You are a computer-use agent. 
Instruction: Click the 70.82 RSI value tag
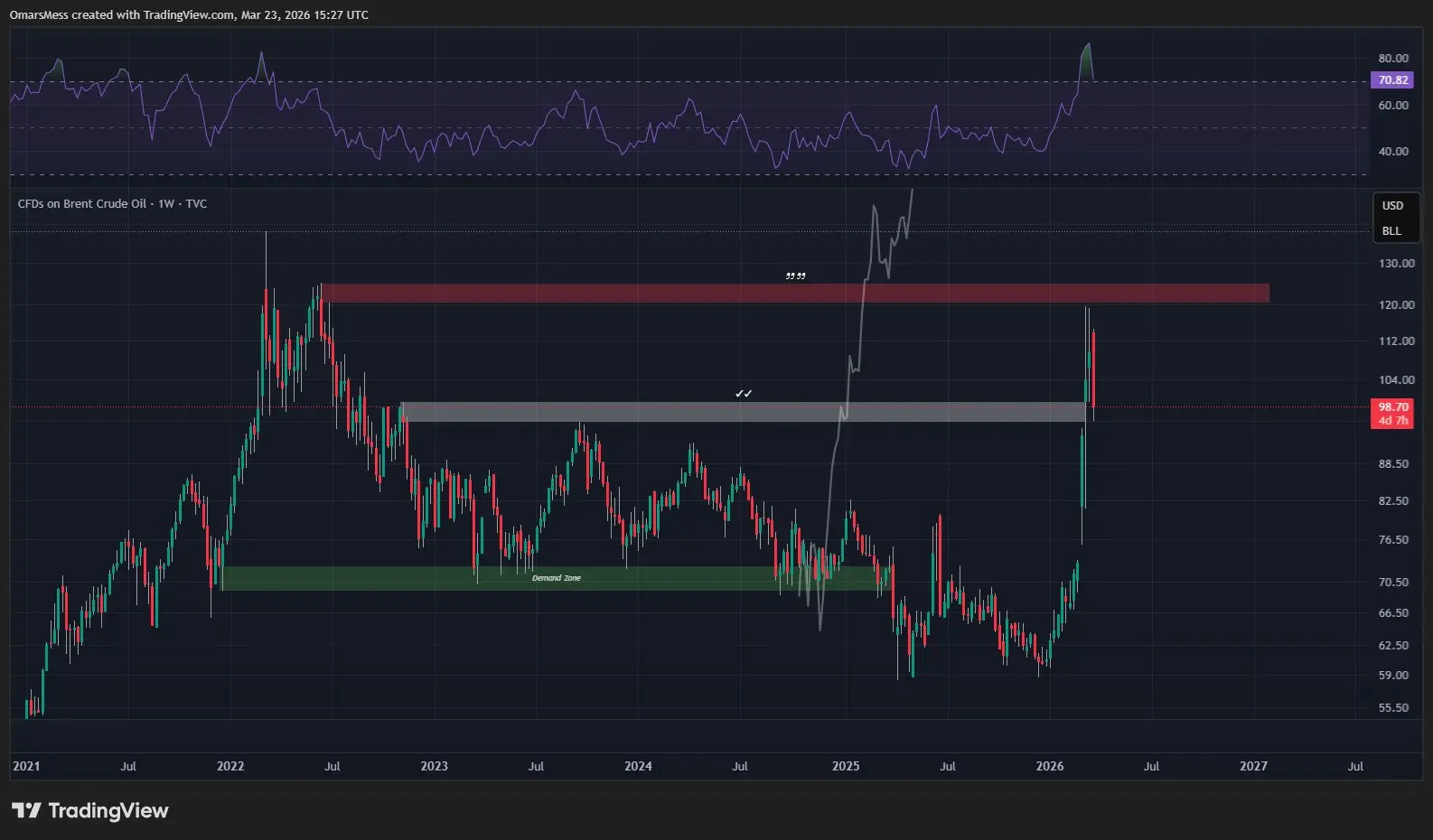point(1392,80)
